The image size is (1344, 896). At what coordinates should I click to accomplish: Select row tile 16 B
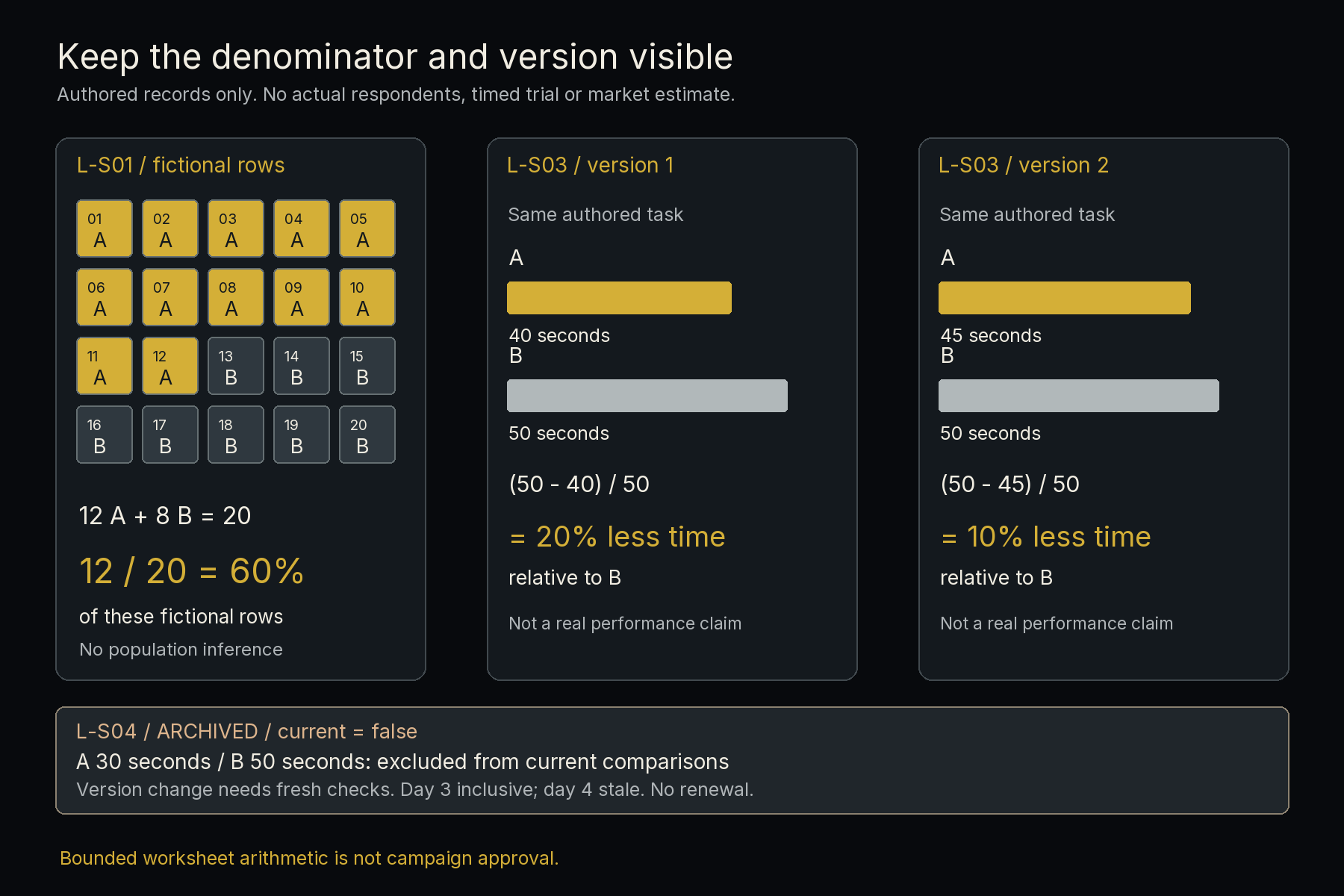105,435
